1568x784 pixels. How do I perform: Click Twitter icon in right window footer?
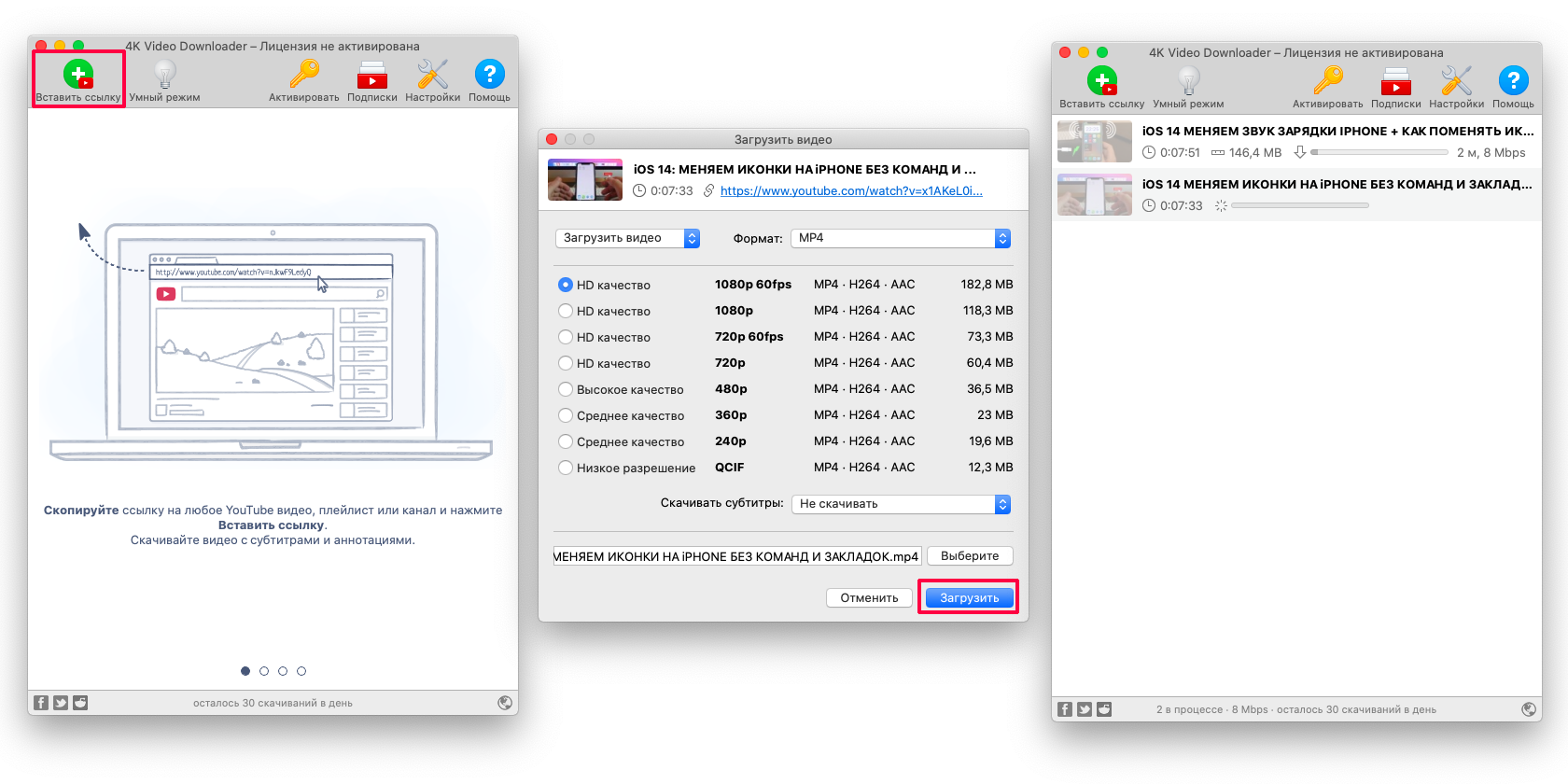1085,709
